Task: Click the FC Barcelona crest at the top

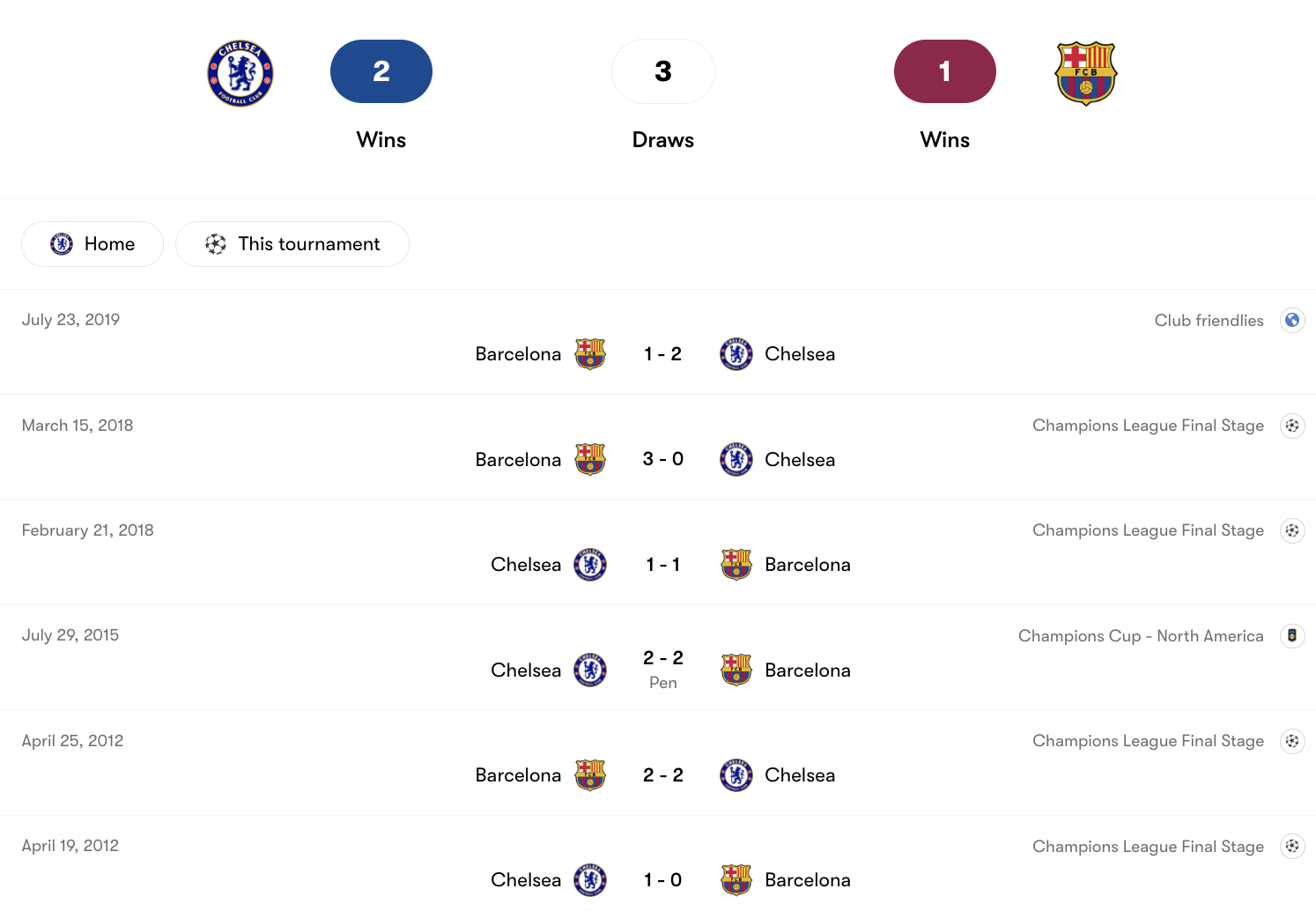Action: pos(1086,74)
